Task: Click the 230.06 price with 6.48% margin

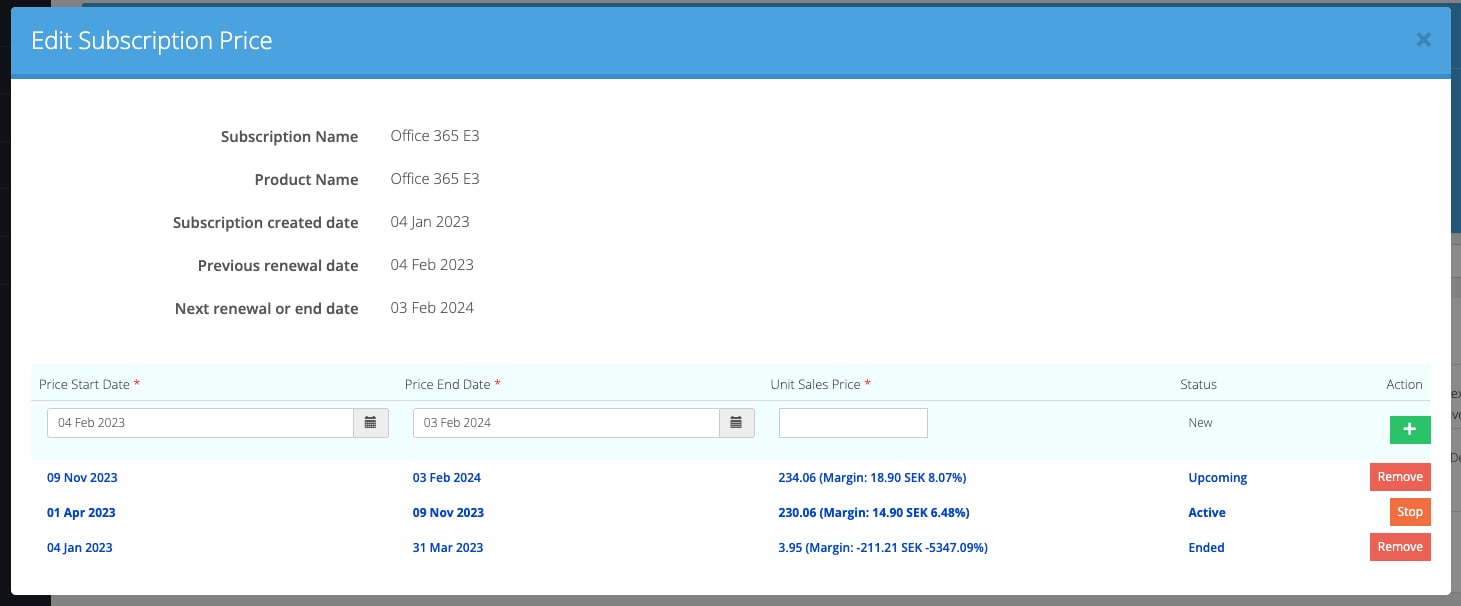Action: tap(873, 513)
